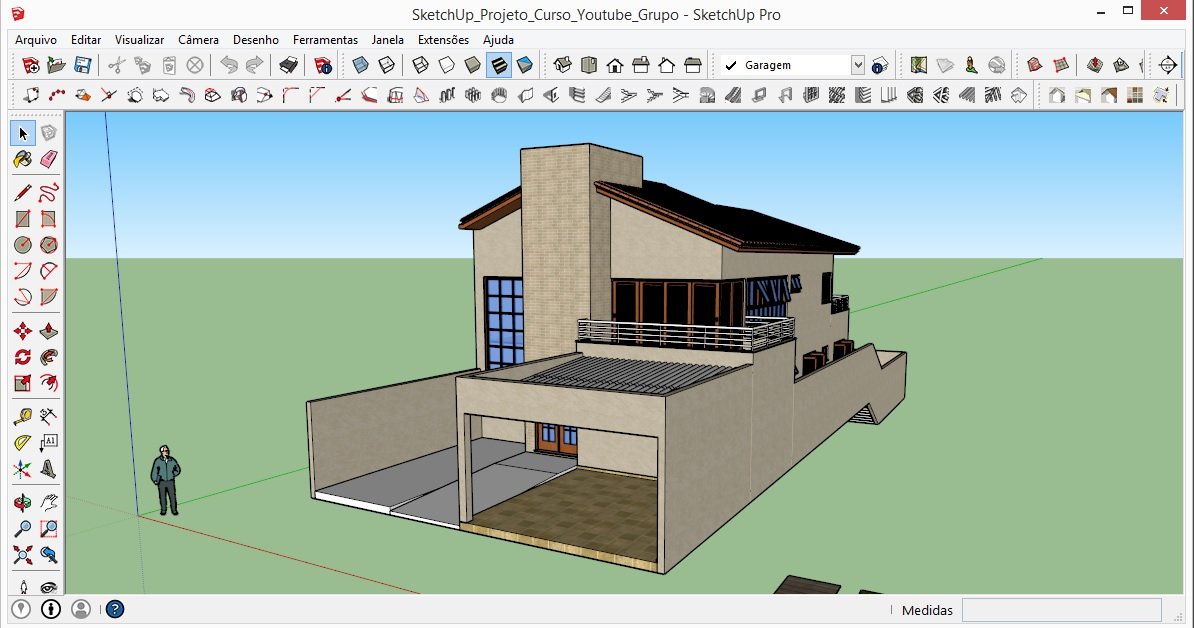
Task: Click the Print icon
Action: pyautogui.click(x=289, y=65)
